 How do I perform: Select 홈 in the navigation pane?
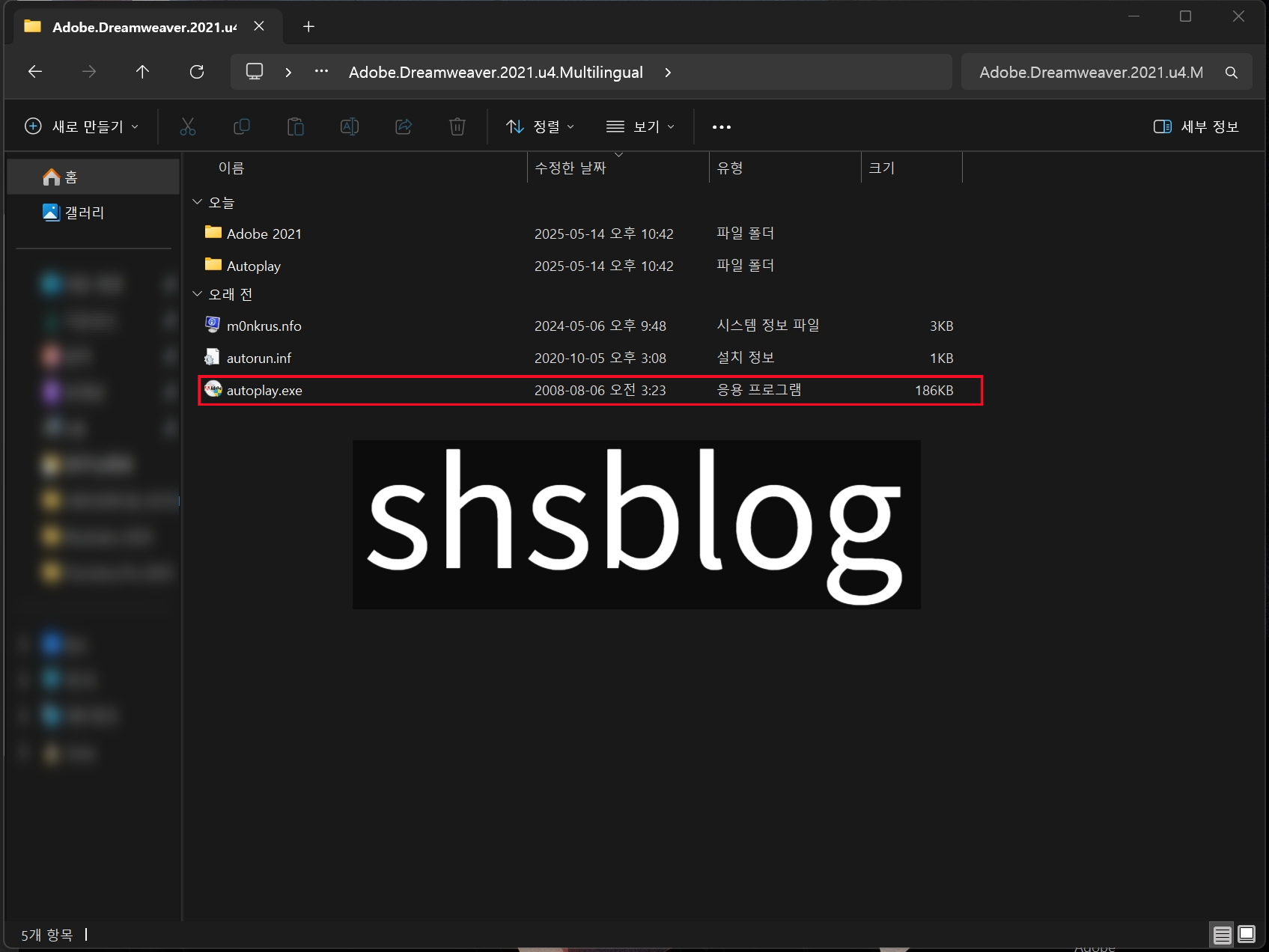[93, 177]
